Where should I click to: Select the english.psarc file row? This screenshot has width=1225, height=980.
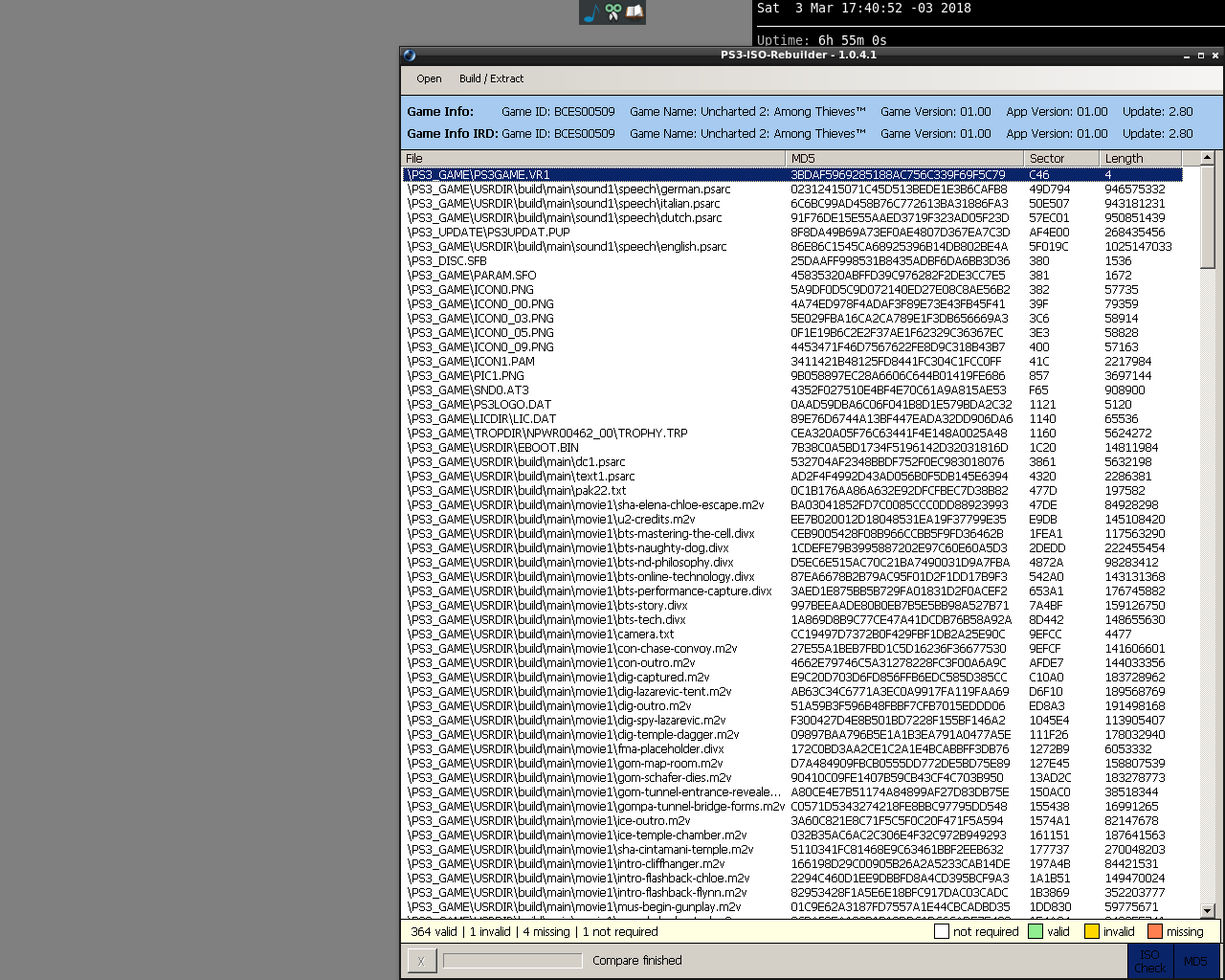point(792,246)
